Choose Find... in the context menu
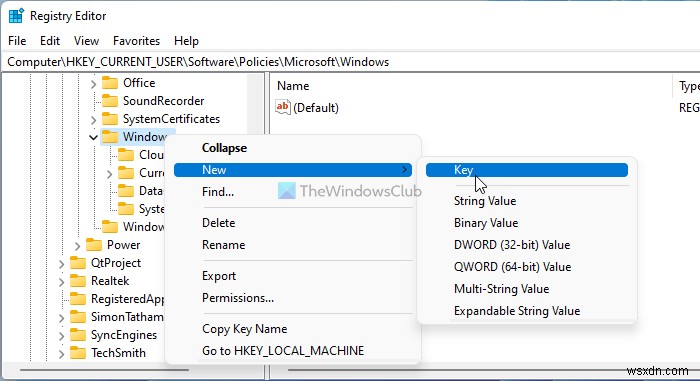This screenshot has width=700, height=381. [293, 192]
